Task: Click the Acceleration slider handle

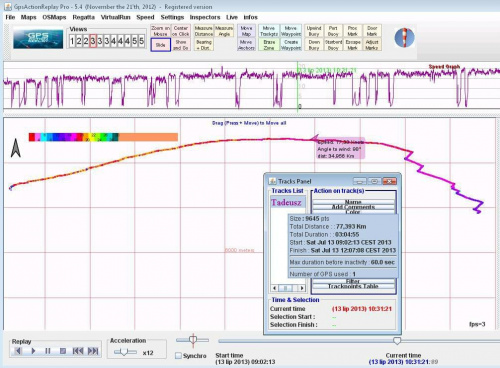Action: tap(124, 352)
